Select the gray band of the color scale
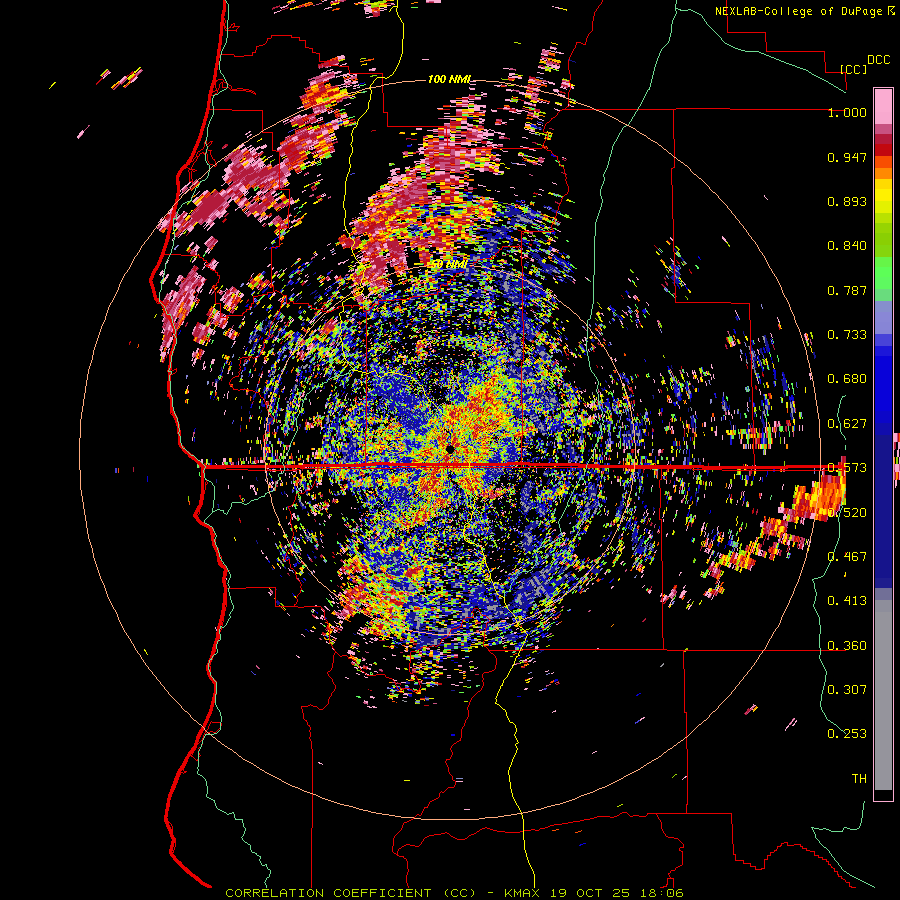 (883, 695)
